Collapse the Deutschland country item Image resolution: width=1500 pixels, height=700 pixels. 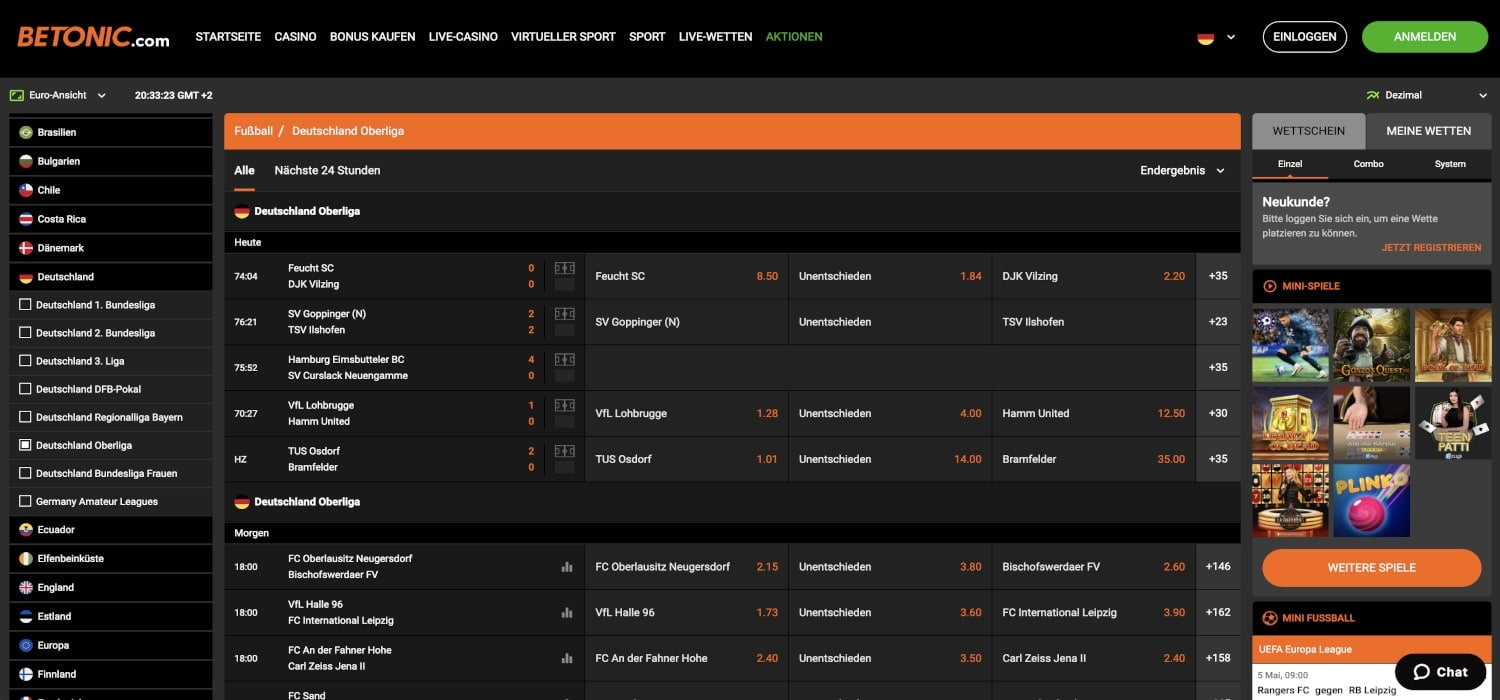pyautogui.click(x=111, y=277)
